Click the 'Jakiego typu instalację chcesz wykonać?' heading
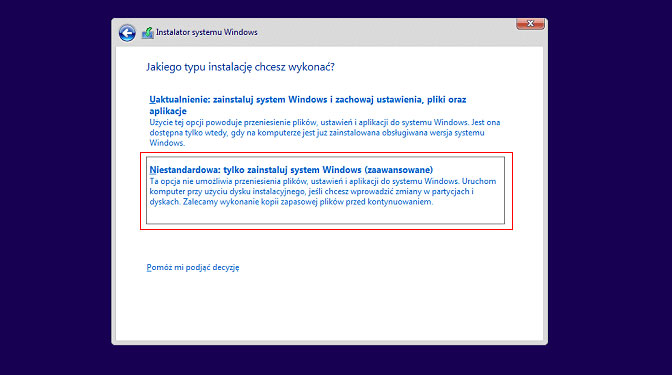This screenshot has height=375, width=672. 240,67
